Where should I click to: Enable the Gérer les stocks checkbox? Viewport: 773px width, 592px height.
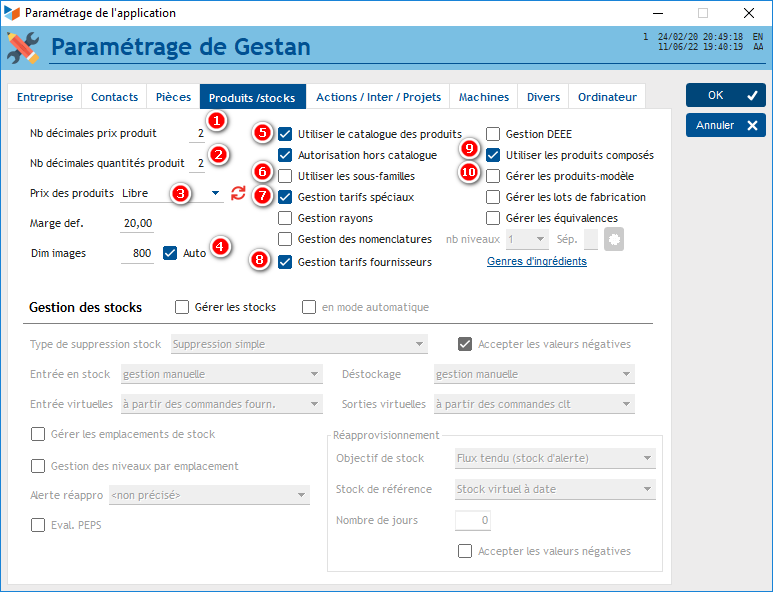[x=182, y=307]
